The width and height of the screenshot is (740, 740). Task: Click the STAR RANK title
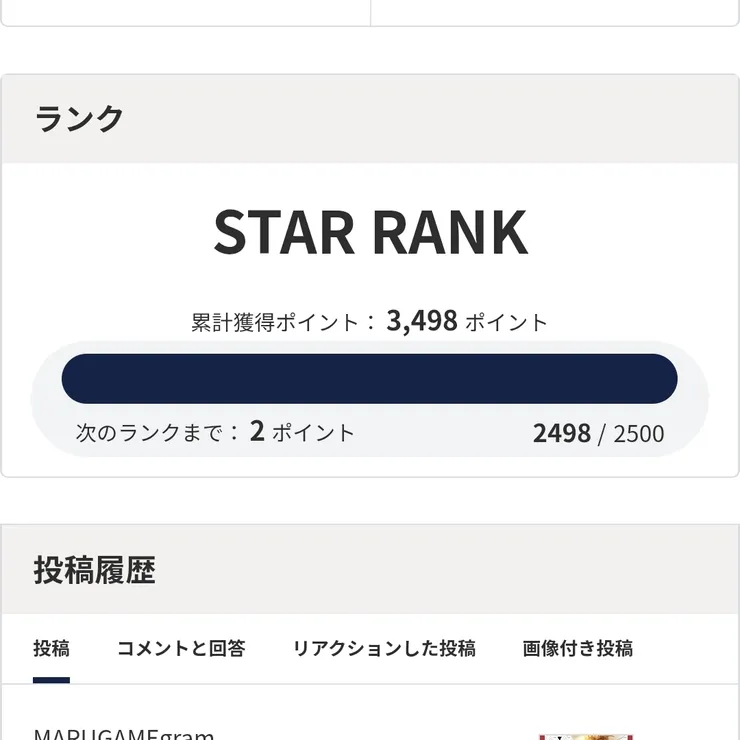370,232
